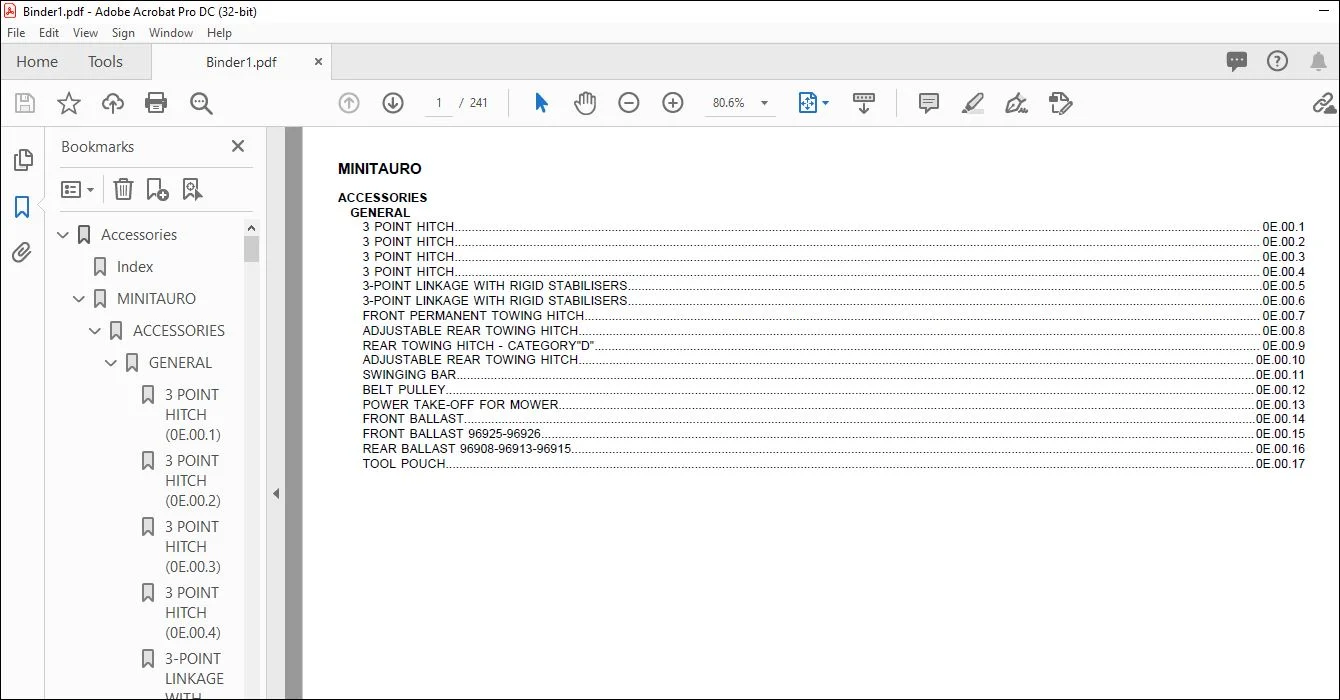Select 3 POINT HITCH (0E.00.3) bookmark
Image resolution: width=1340 pixels, height=700 pixels.
pos(193,547)
